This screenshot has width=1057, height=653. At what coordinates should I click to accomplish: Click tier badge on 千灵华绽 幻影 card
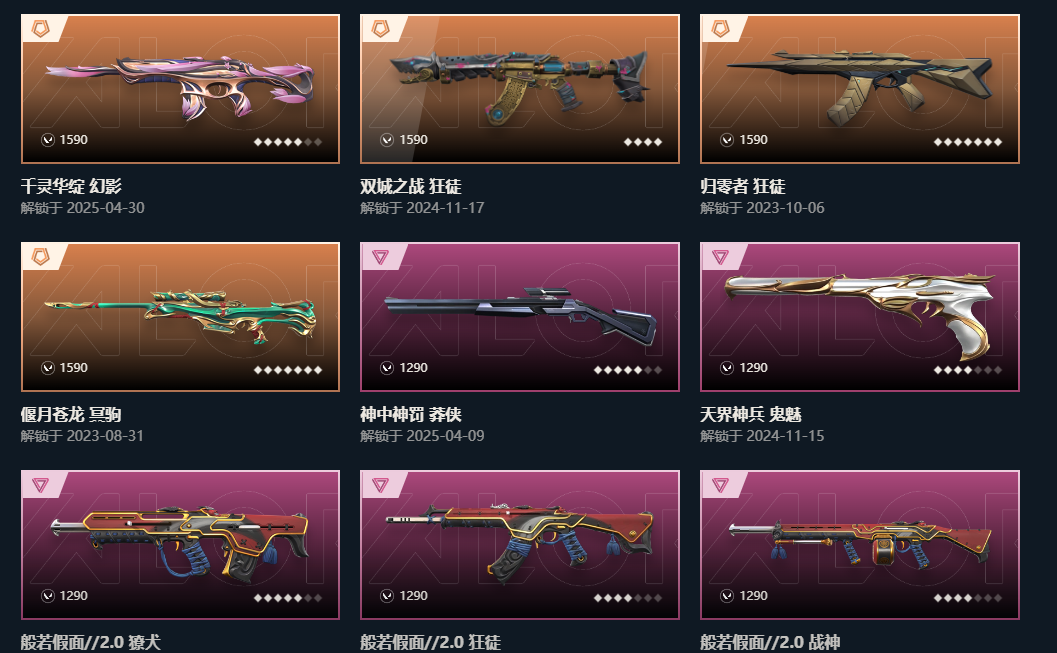pyautogui.click(x=41, y=29)
